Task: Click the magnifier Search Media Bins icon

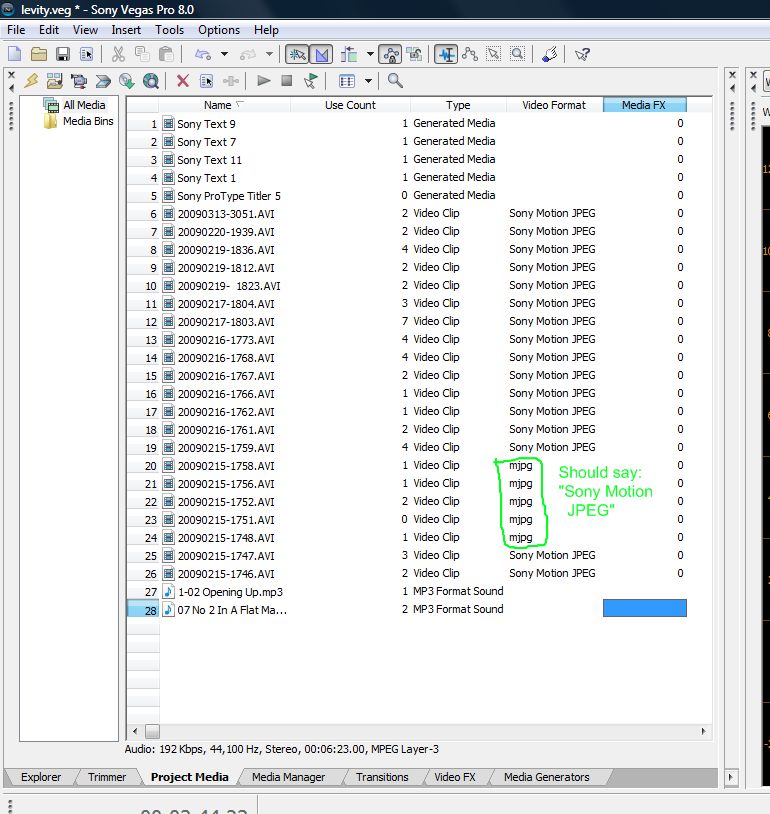Action: click(395, 81)
